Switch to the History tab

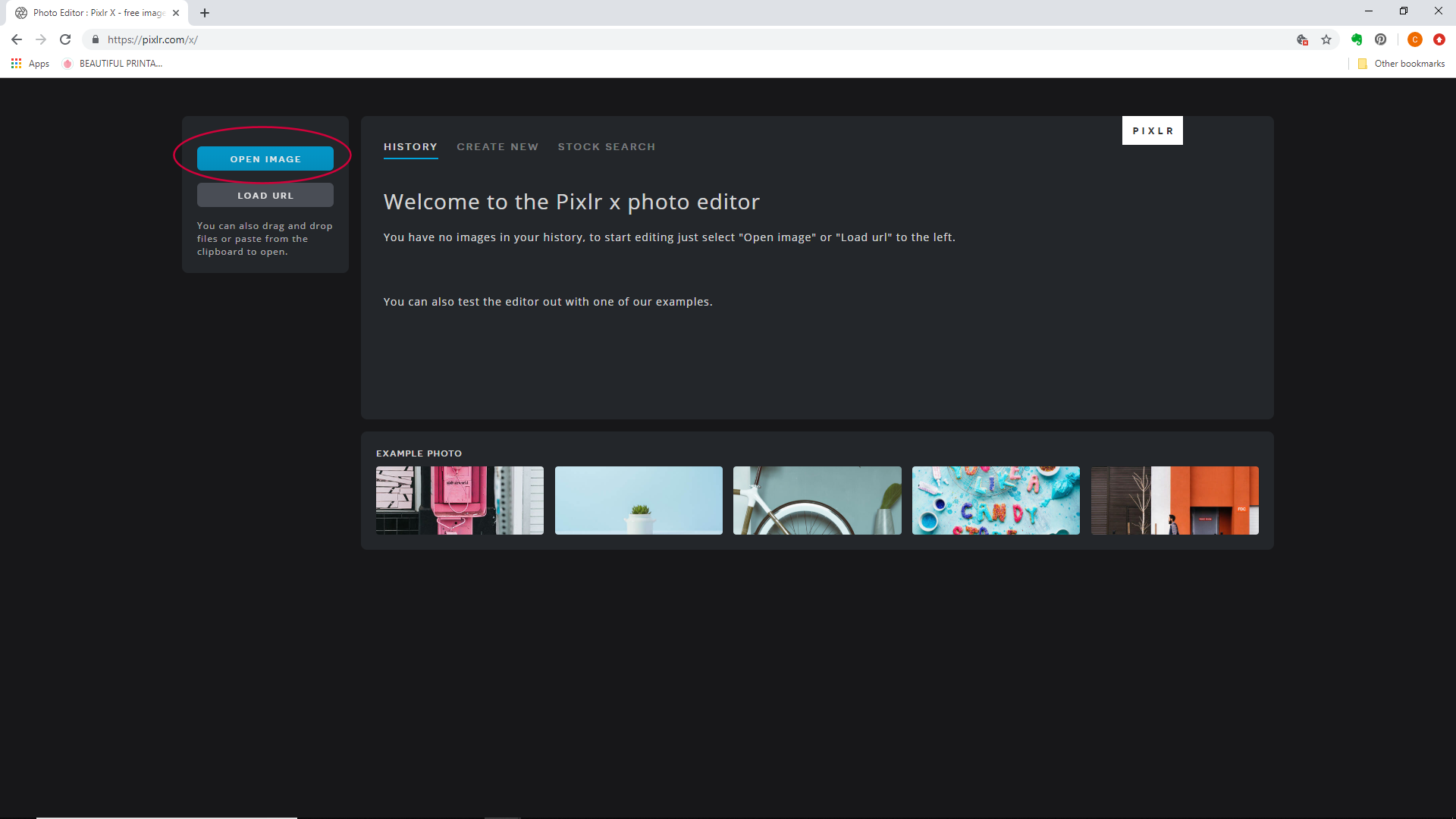(410, 147)
